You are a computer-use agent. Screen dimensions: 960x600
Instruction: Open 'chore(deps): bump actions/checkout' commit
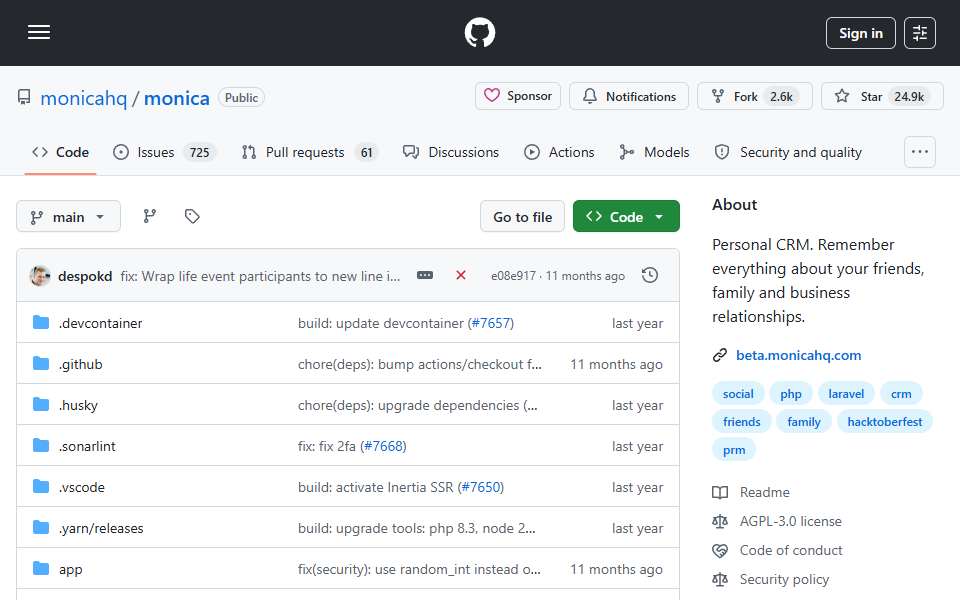(419, 364)
